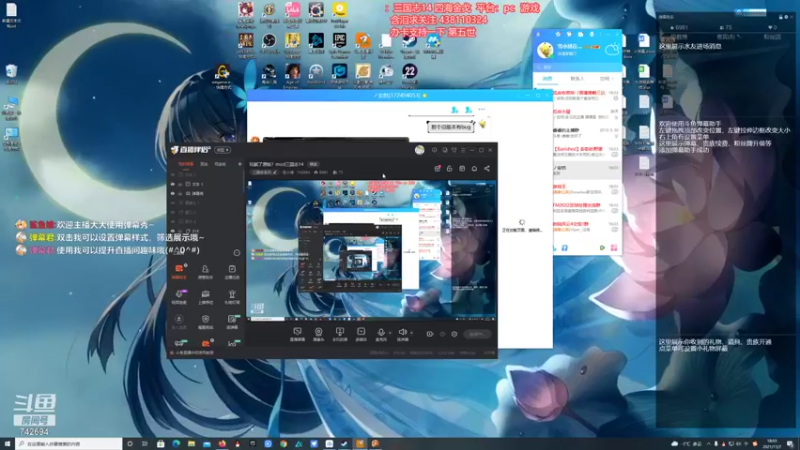Click the user avatar in streaming app title bar
Viewport: 800px width, 450px height.
pyautogui.click(x=419, y=149)
